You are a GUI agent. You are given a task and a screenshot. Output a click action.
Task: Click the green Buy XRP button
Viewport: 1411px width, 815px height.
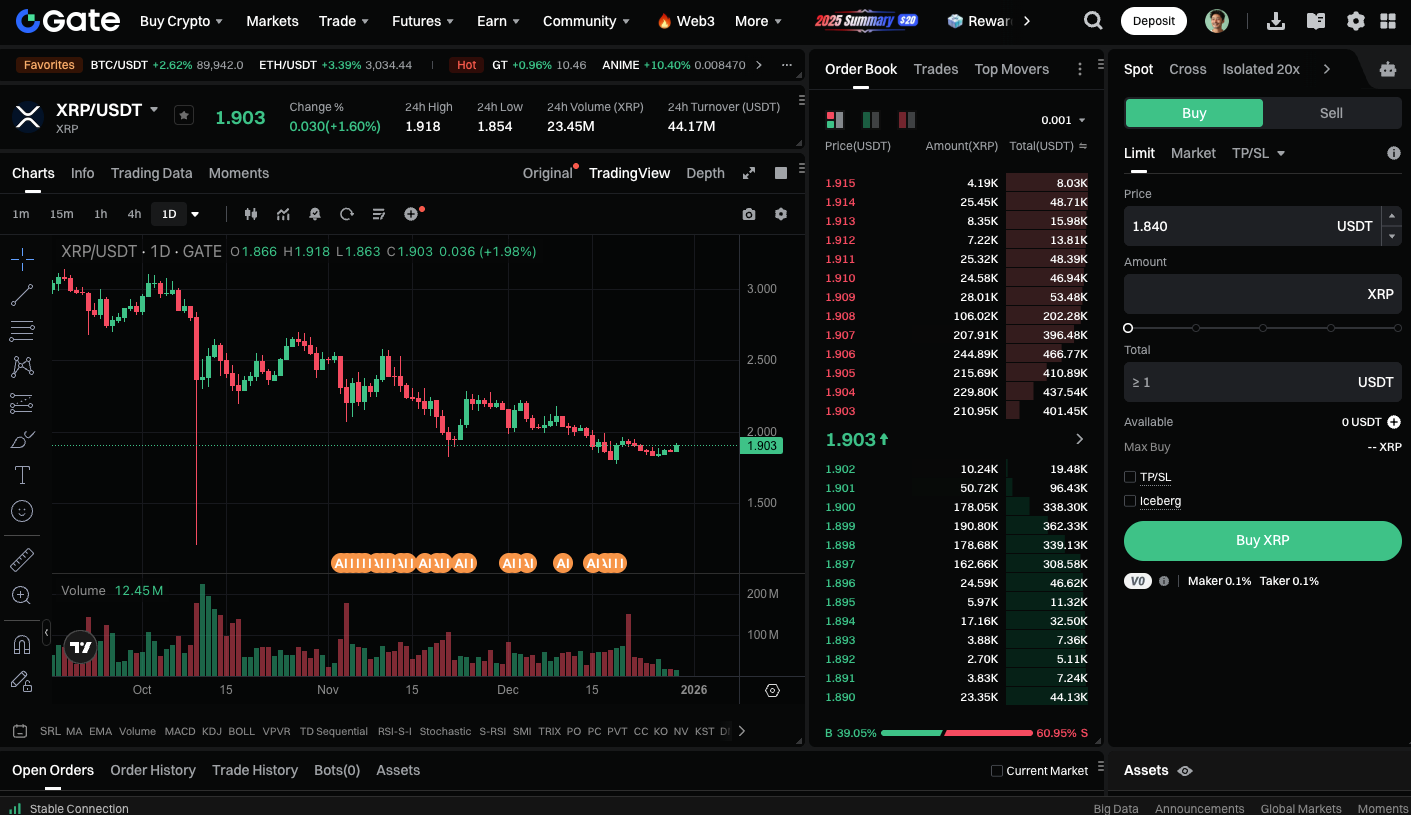pyautogui.click(x=1263, y=540)
